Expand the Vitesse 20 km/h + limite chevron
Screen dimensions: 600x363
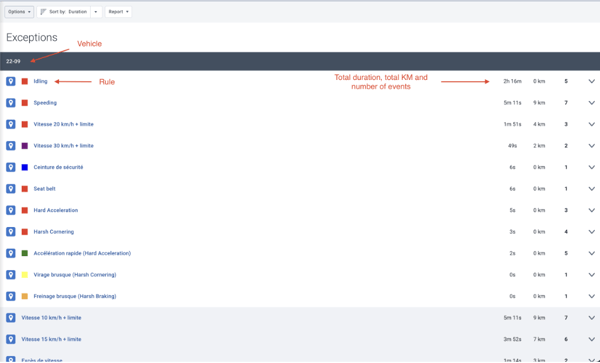coord(592,124)
